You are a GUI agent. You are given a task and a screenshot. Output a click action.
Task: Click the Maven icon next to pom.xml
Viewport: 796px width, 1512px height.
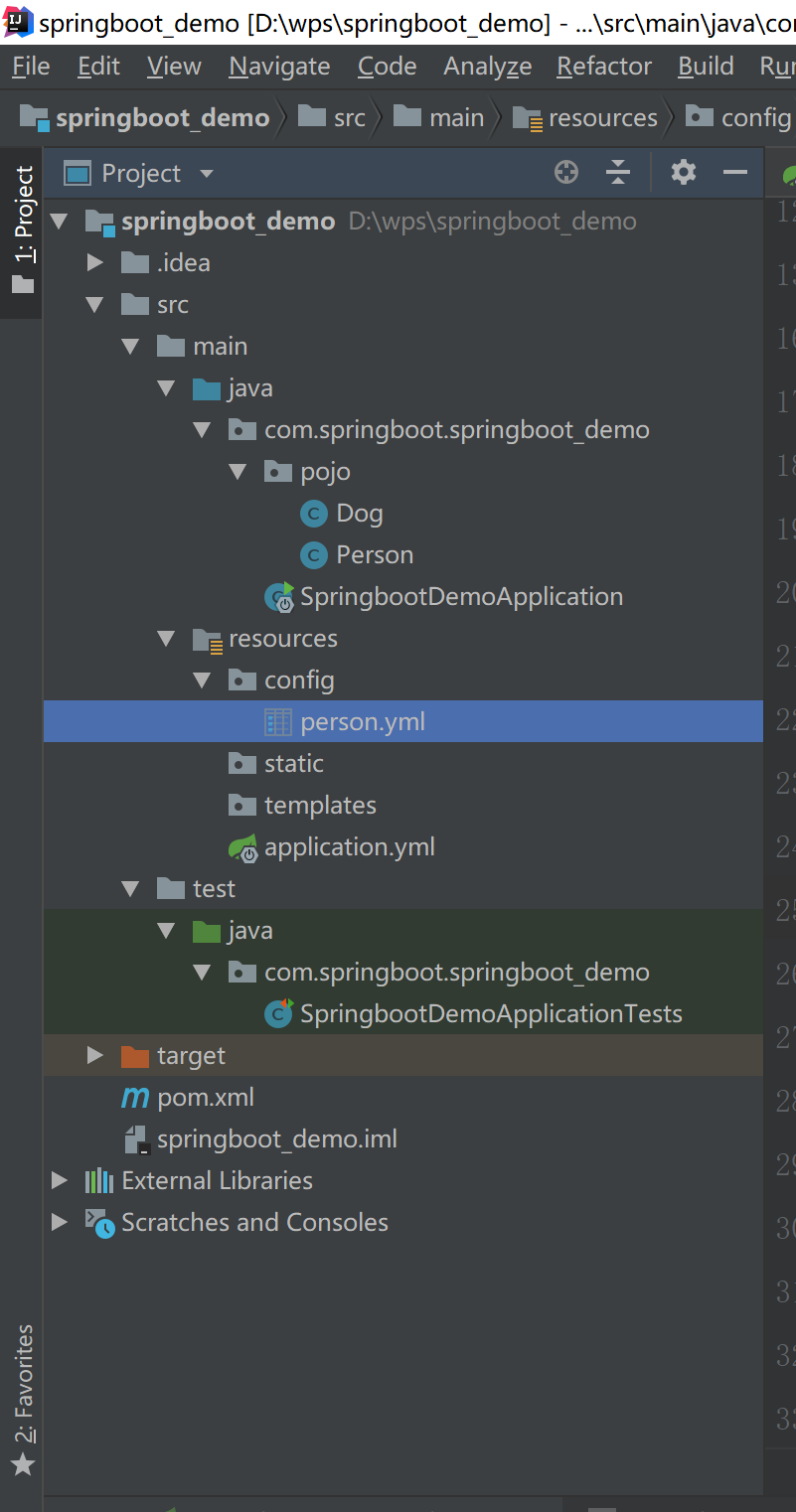pyautogui.click(x=134, y=1097)
